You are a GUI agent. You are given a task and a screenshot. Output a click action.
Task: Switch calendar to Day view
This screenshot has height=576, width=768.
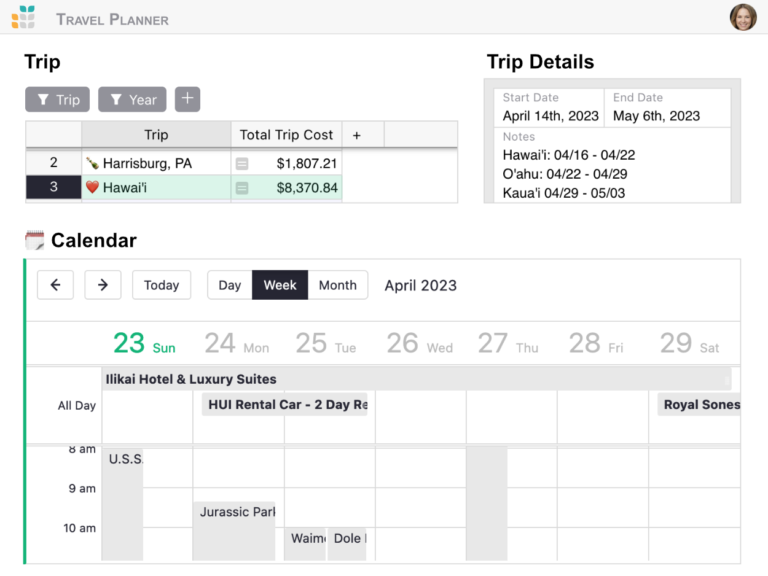point(229,285)
